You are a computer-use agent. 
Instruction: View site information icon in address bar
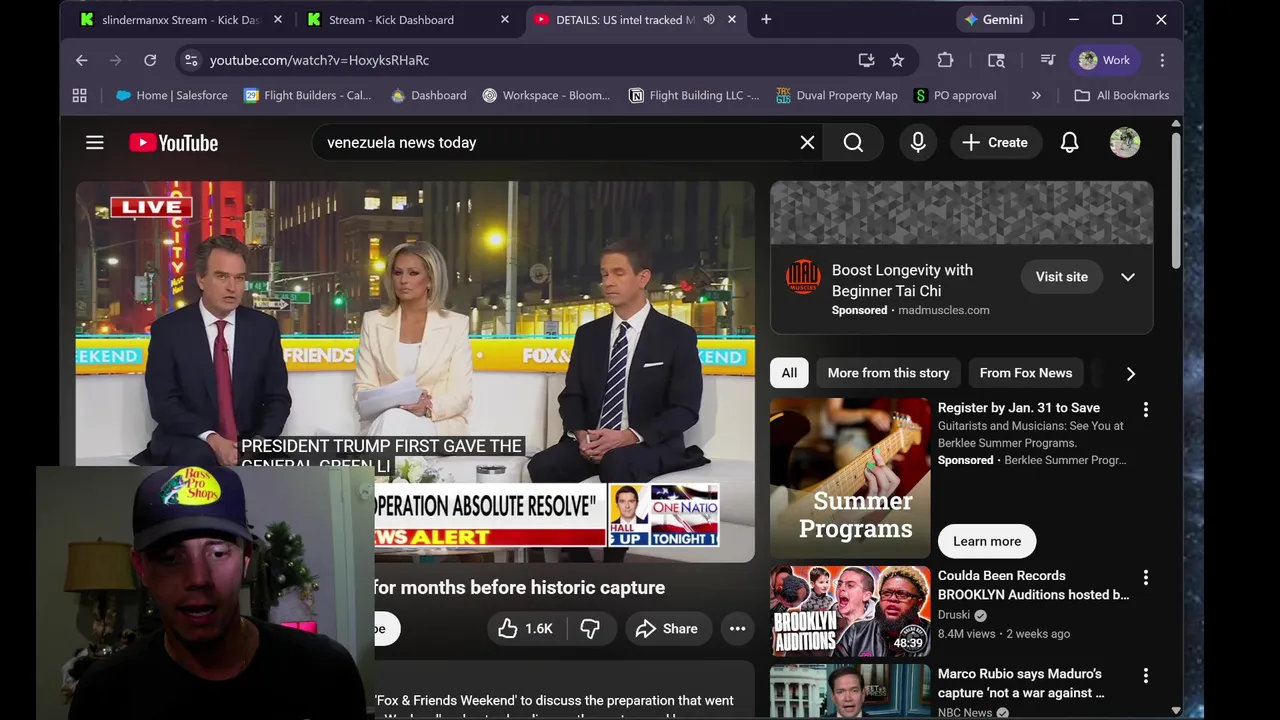[191, 60]
